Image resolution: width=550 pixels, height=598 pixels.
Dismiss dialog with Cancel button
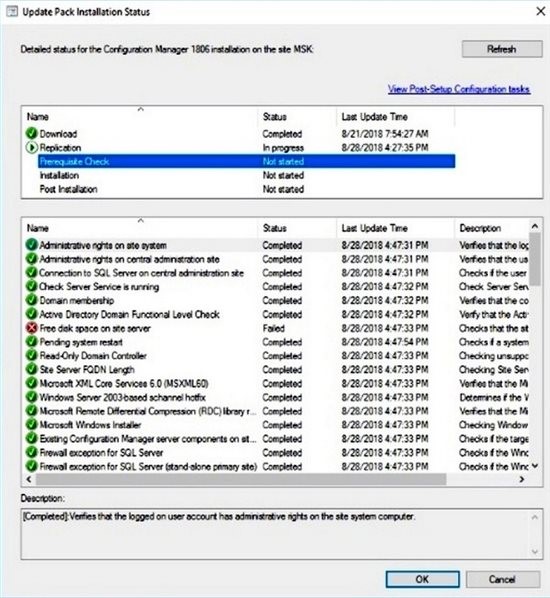click(x=503, y=579)
